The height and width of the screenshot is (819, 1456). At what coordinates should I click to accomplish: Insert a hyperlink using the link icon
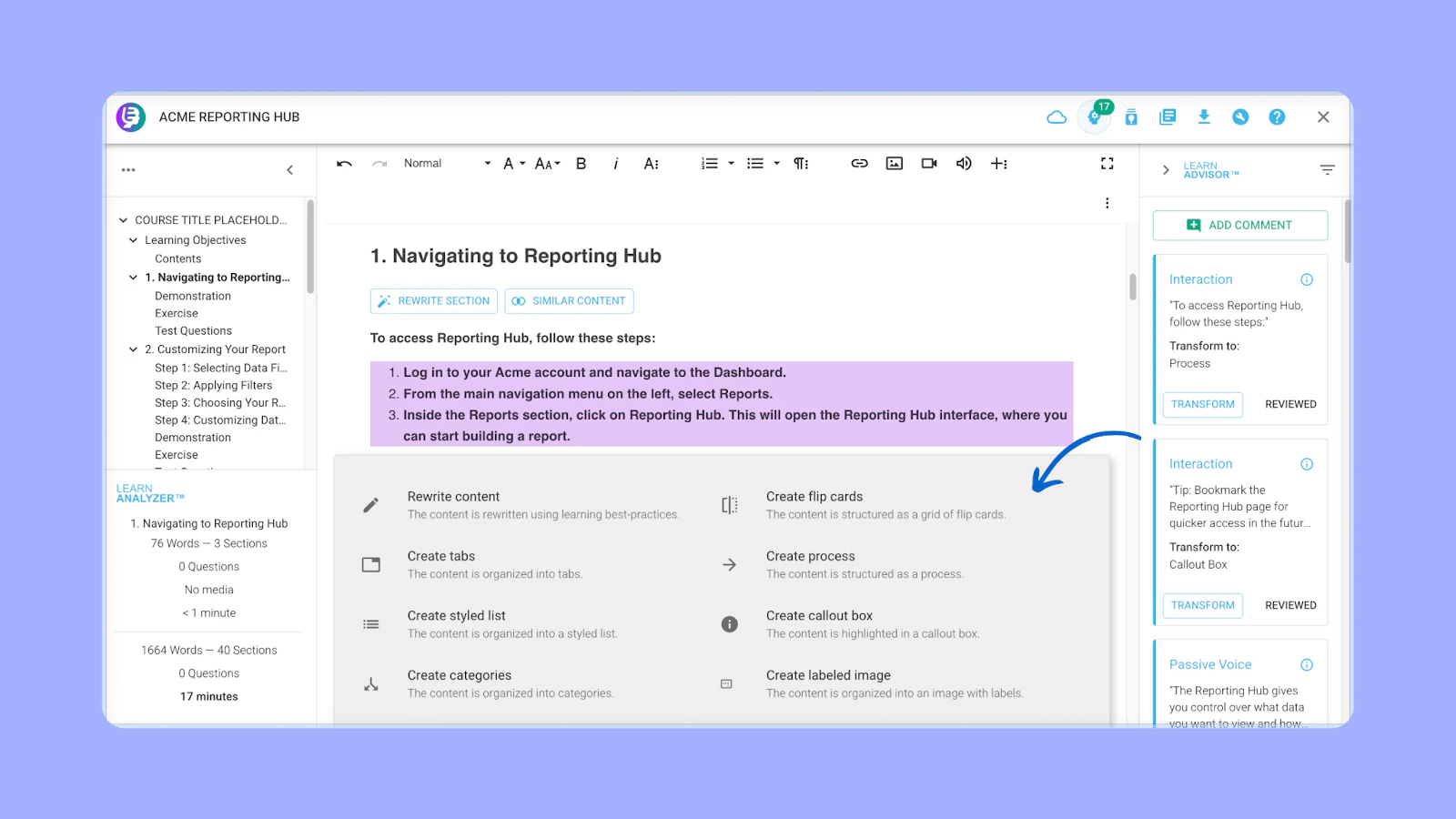coord(859,164)
